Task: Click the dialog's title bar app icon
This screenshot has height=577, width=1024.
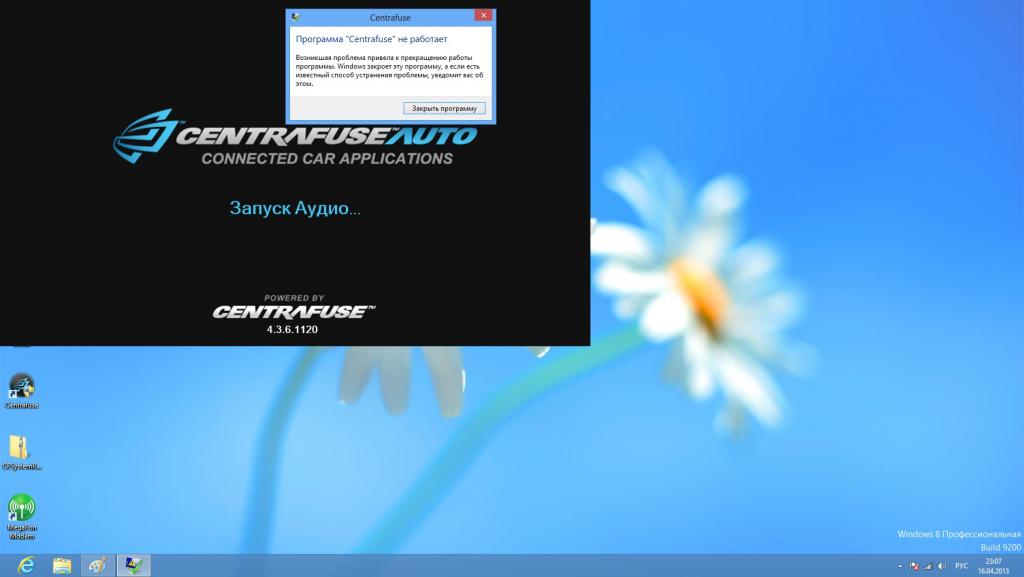Action: click(294, 17)
